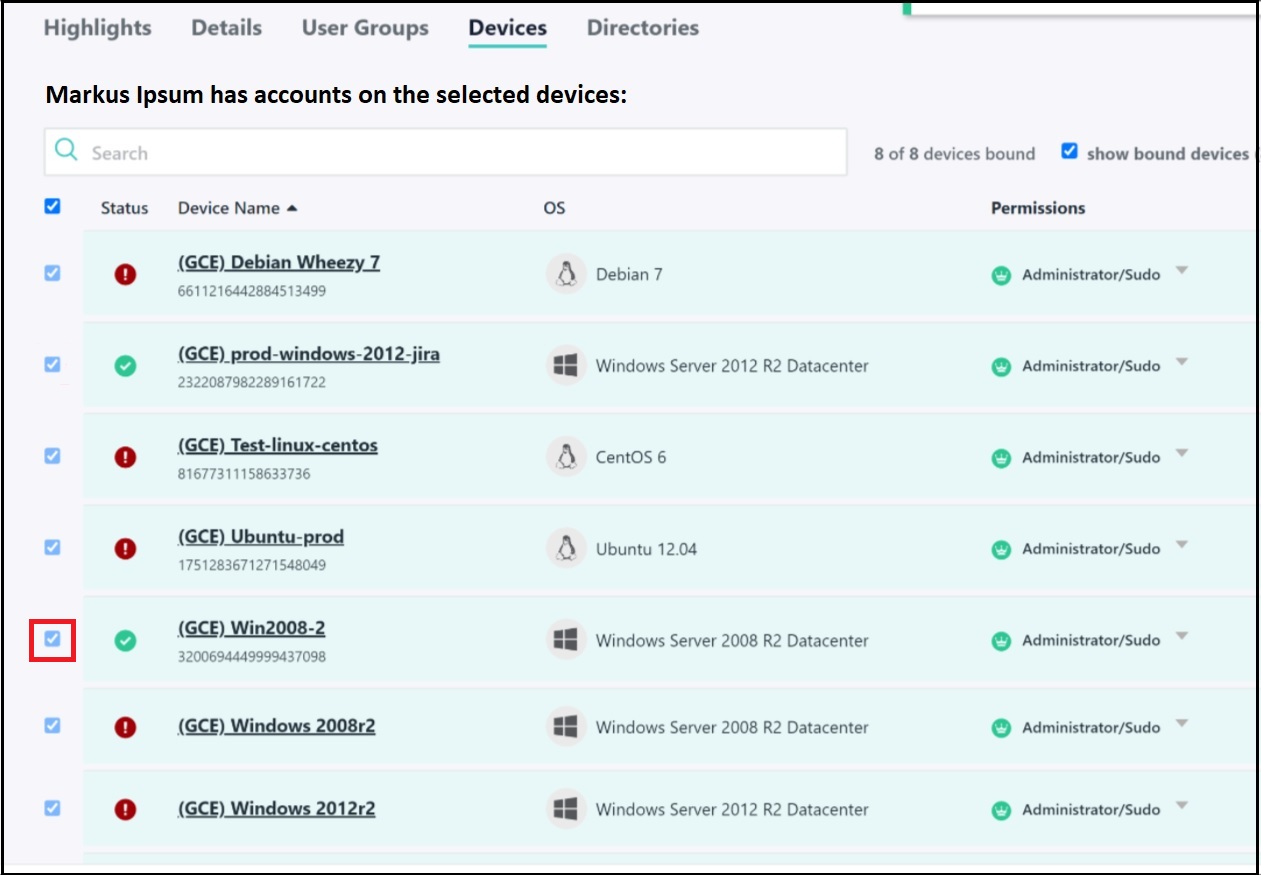Uncheck the show bound devices checkbox

(1070, 151)
